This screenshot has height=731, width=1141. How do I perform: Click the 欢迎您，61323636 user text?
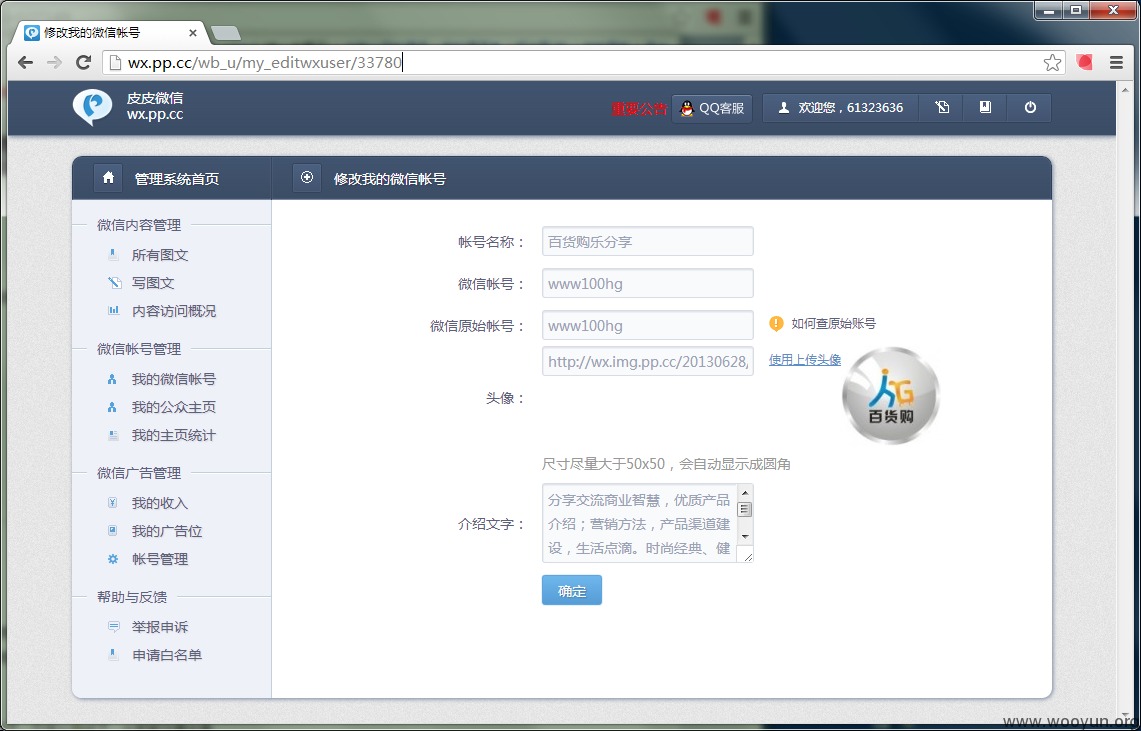click(851, 108)
